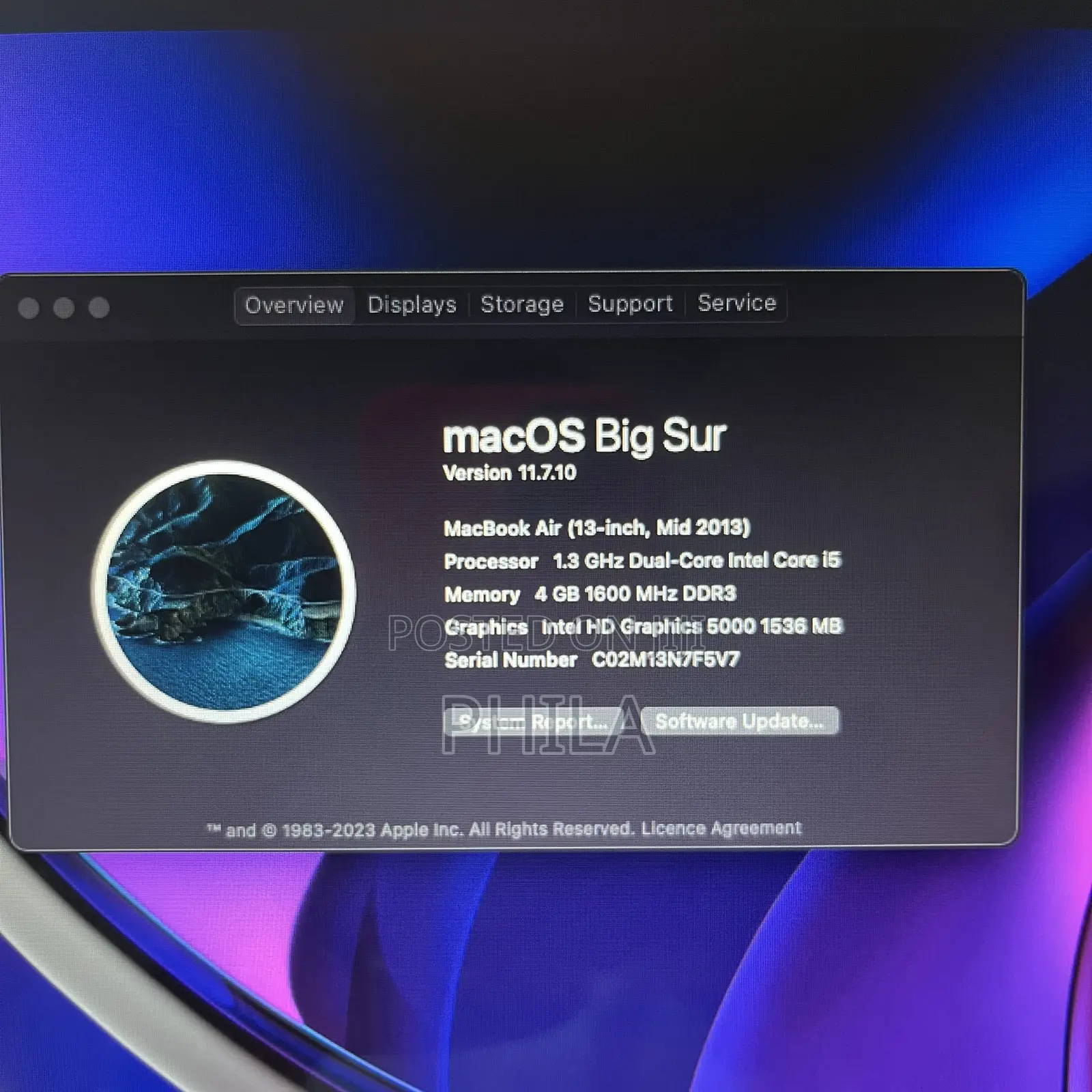This screenshot has width=1092, height=1092.
Task: Click the Memory label
Action: (482, 594)
